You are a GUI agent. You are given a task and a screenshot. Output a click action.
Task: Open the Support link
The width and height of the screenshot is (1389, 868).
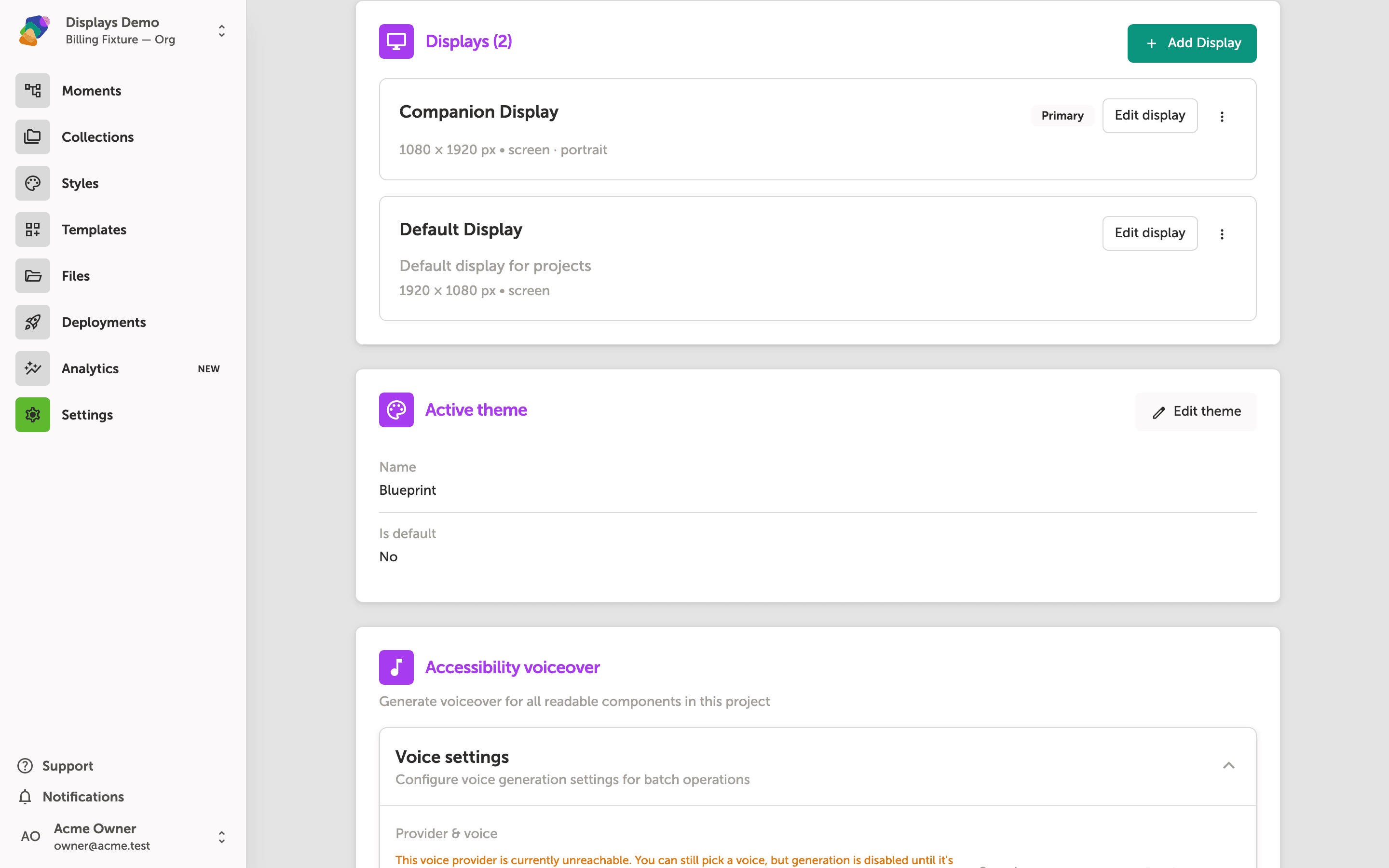coord(68,766)
